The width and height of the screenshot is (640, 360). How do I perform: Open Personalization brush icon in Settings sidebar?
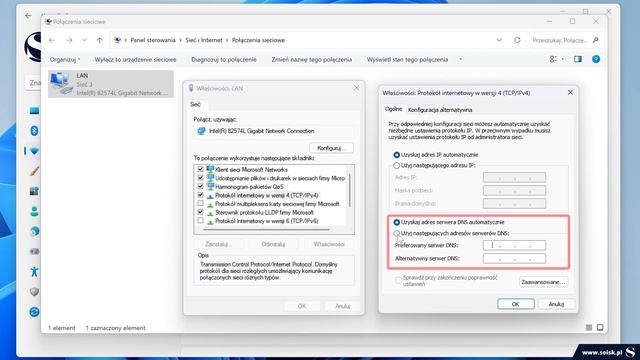point(34,171)
